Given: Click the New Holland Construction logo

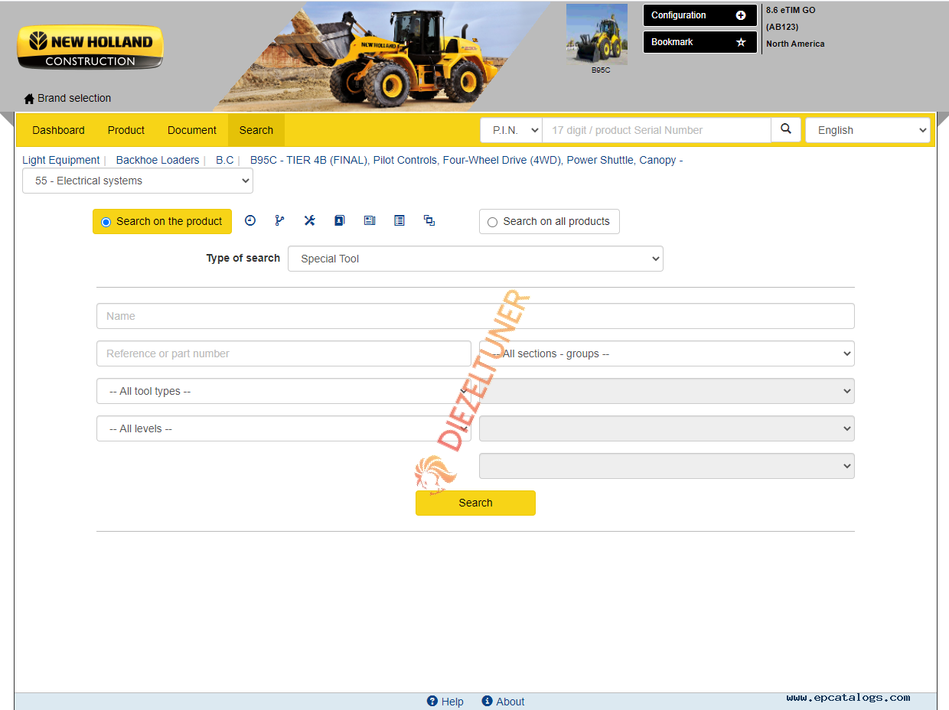Looking at the screenshot, I should coord(90,47).
